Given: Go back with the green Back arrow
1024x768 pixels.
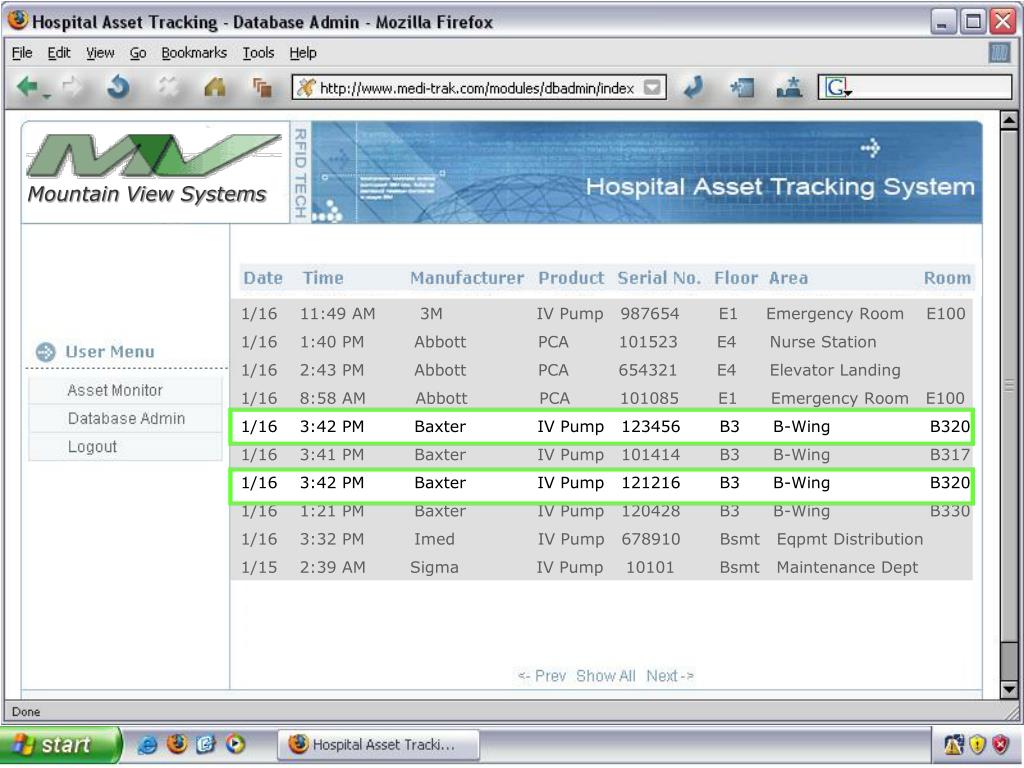Looking at the screenshot, I should 27,86.
